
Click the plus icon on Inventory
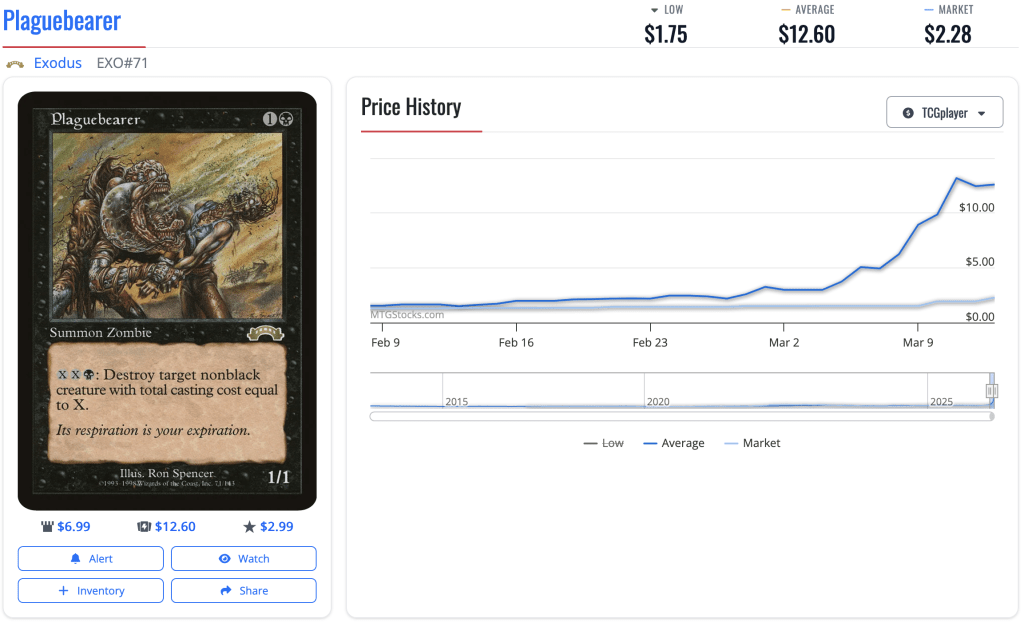click(x=64, y=591)
